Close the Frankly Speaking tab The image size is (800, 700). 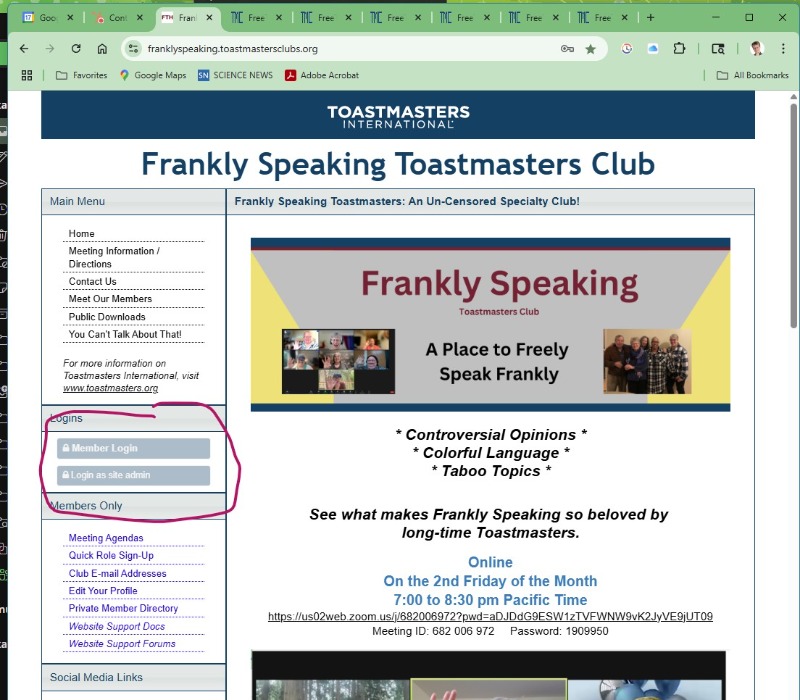(x=209, y=18)
